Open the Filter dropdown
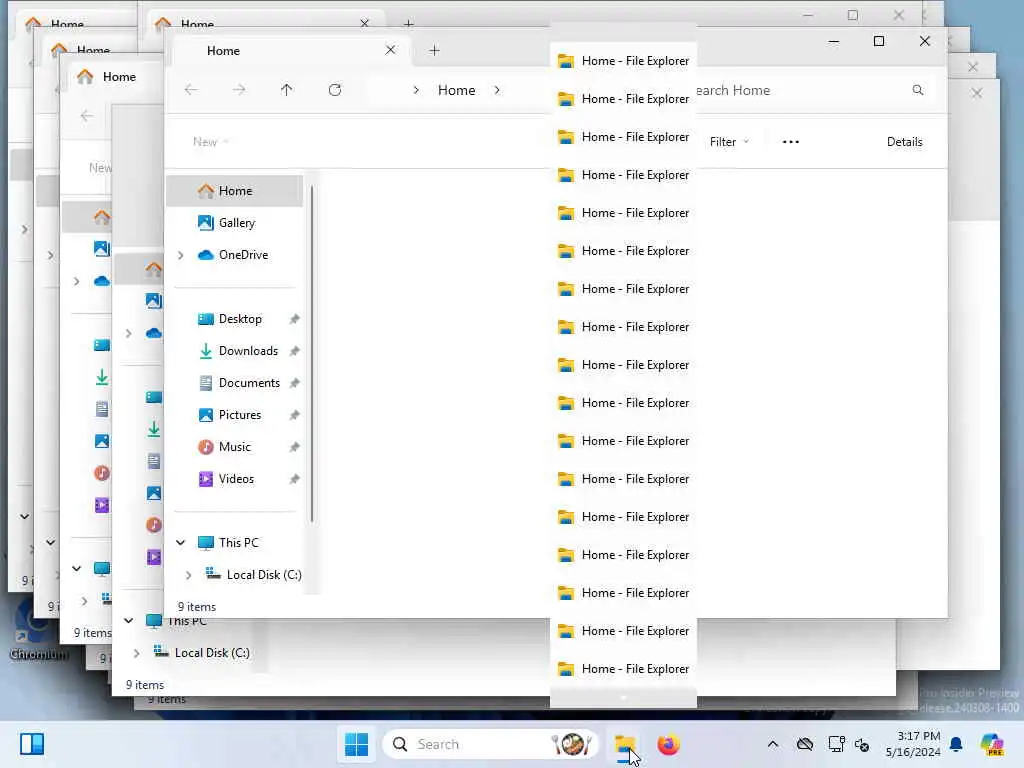The image size is (1024, 768). click(729, 142)
